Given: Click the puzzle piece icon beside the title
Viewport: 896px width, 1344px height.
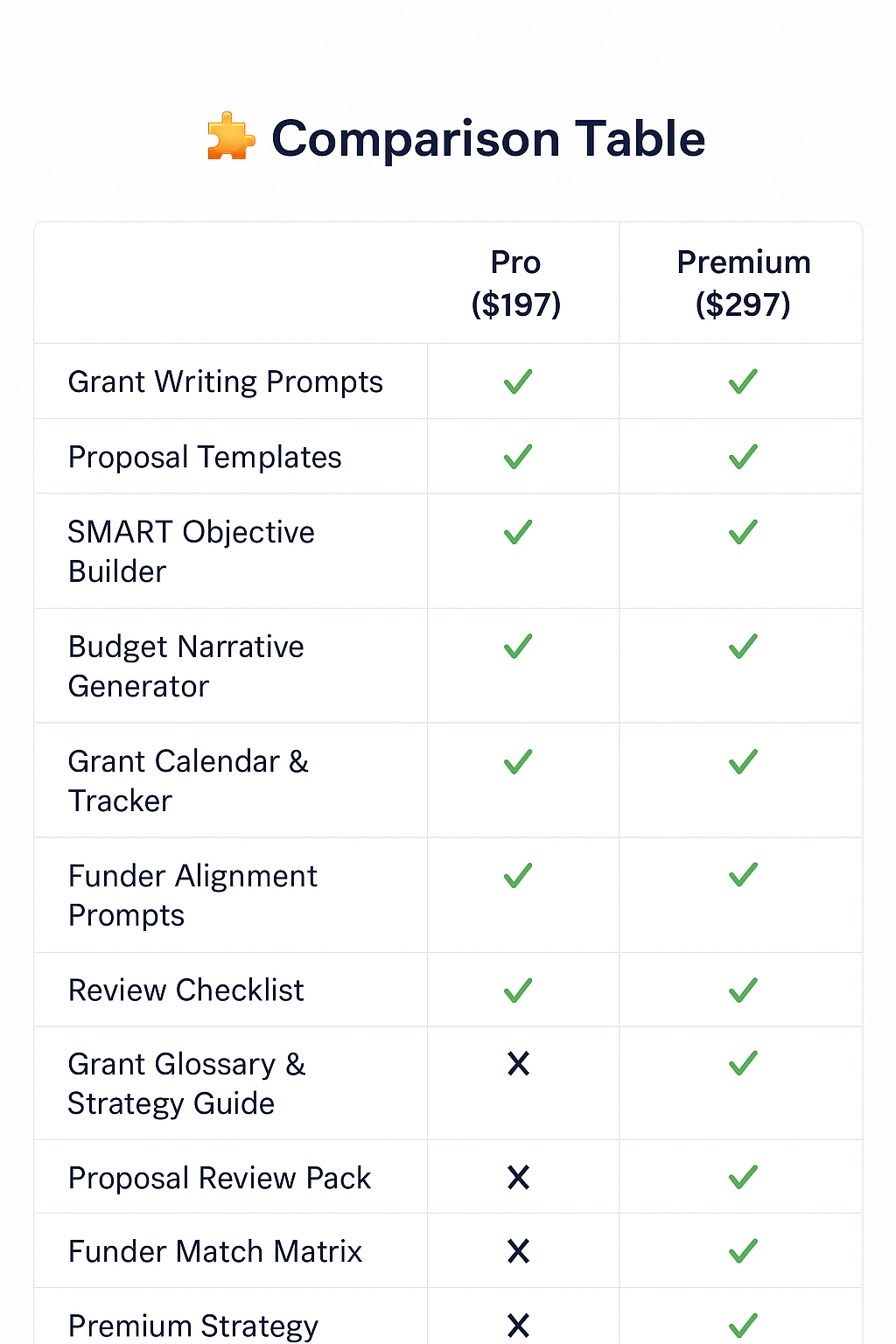Looking at the screenshot, I should tap(231, 137).
